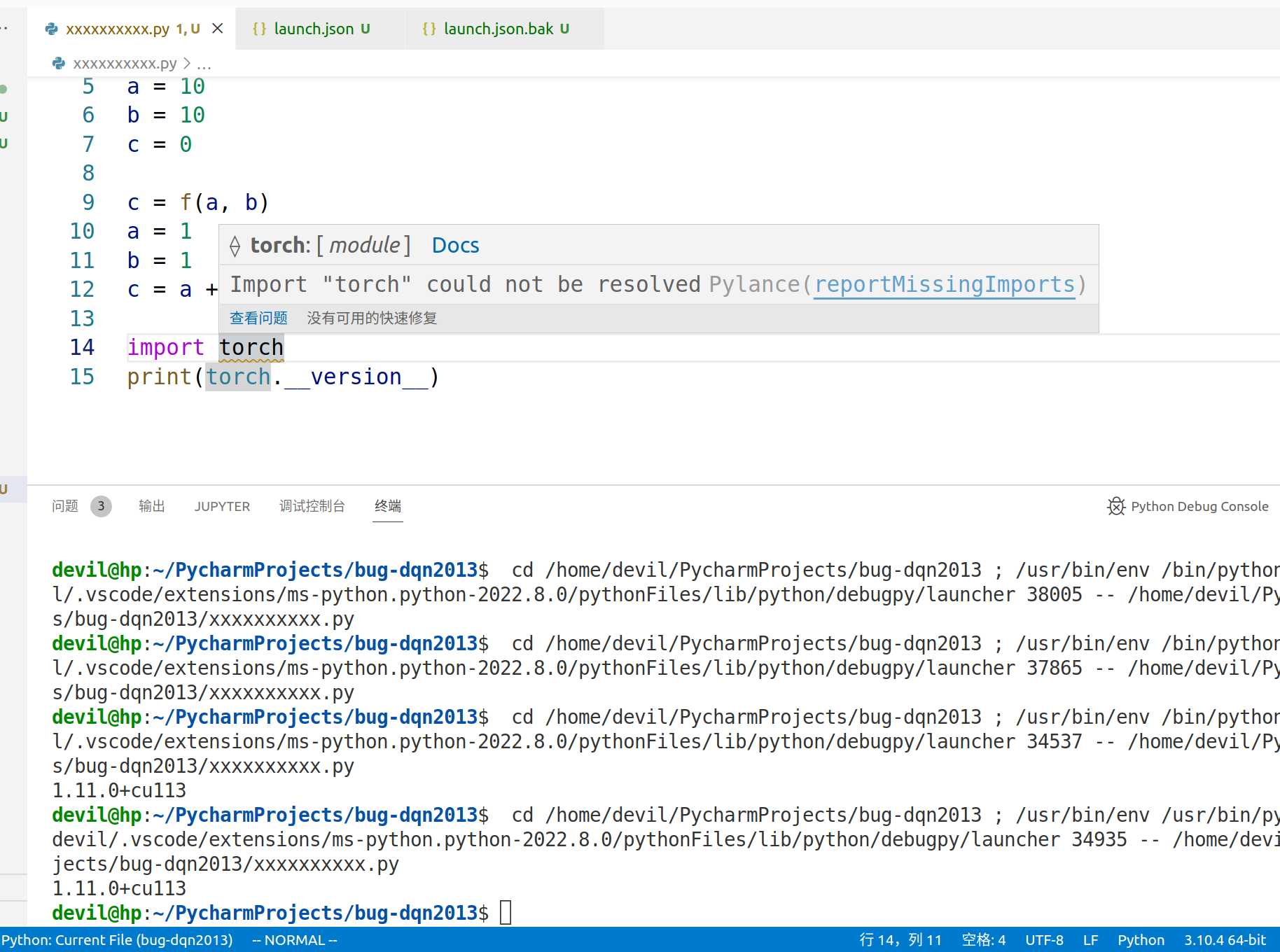Image resolution: width=1280 pixels, height=952 pixels.
Task: Click 查看问题 in the hover popup
Action: coord(258,318)
